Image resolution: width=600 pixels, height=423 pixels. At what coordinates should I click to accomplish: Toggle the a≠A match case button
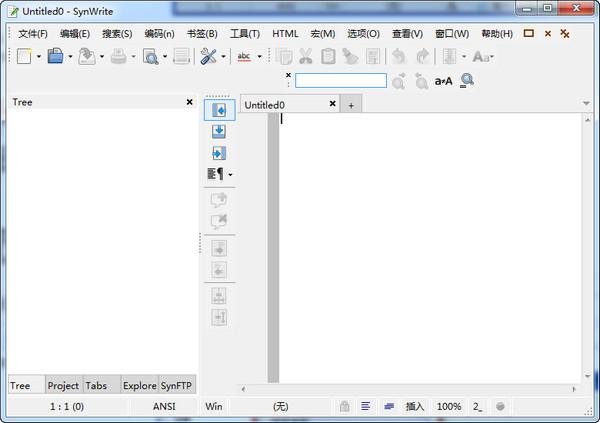pos(443,81)
